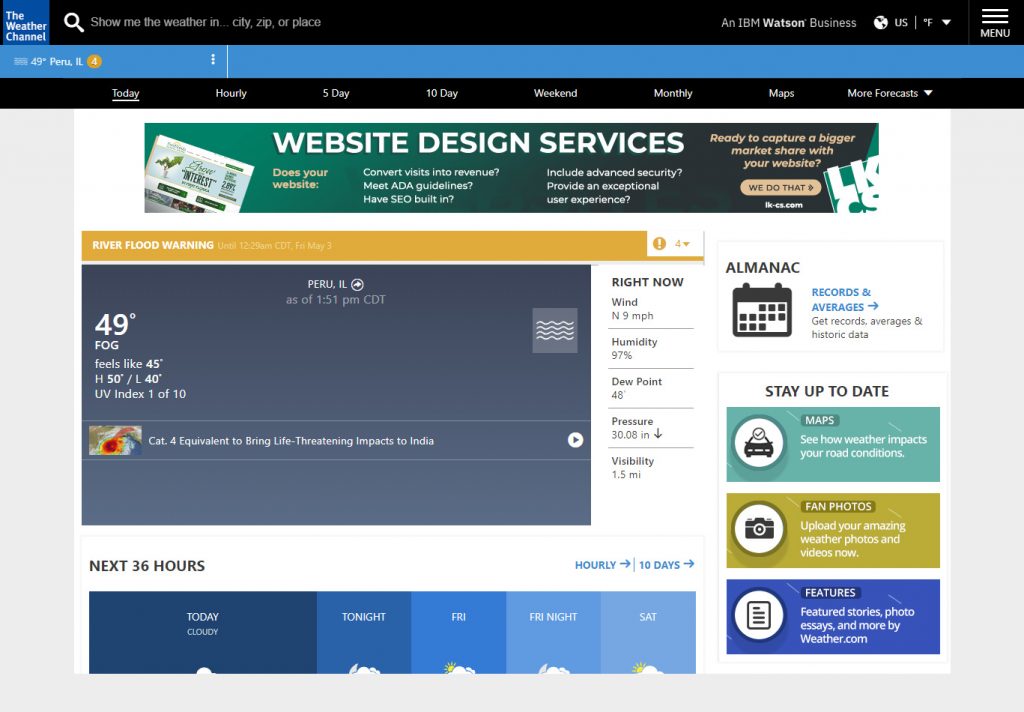Click the magnifying glass search icon
Viewport: 1024px width, 712px height.
pos(74,22)
